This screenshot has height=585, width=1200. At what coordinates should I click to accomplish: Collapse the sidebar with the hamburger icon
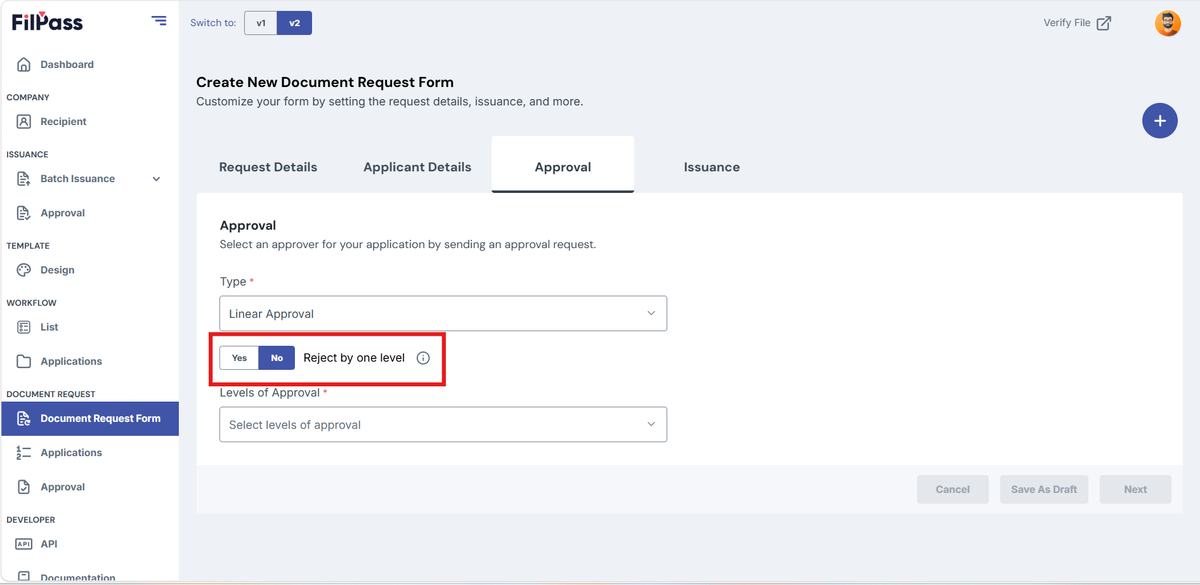coord(159,20)
